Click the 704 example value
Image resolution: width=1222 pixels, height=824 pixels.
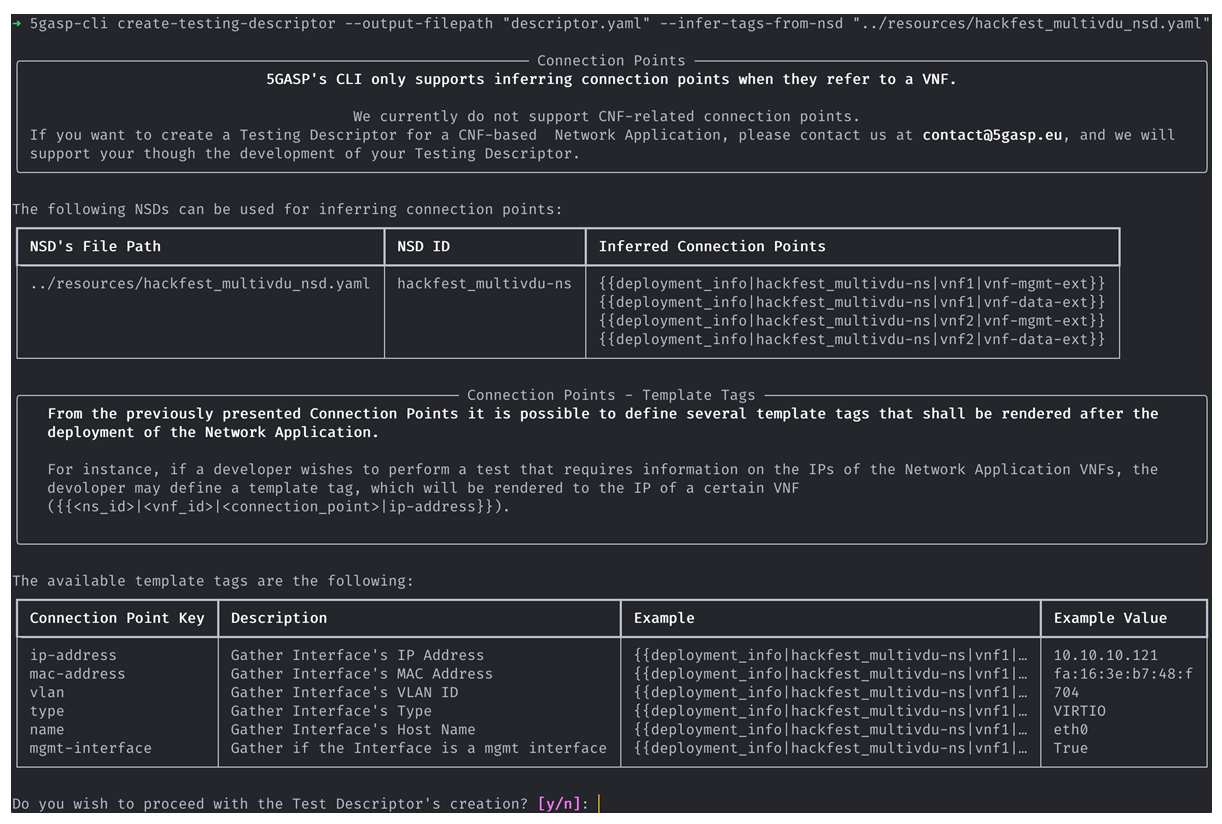click(x=1067, y=693)
